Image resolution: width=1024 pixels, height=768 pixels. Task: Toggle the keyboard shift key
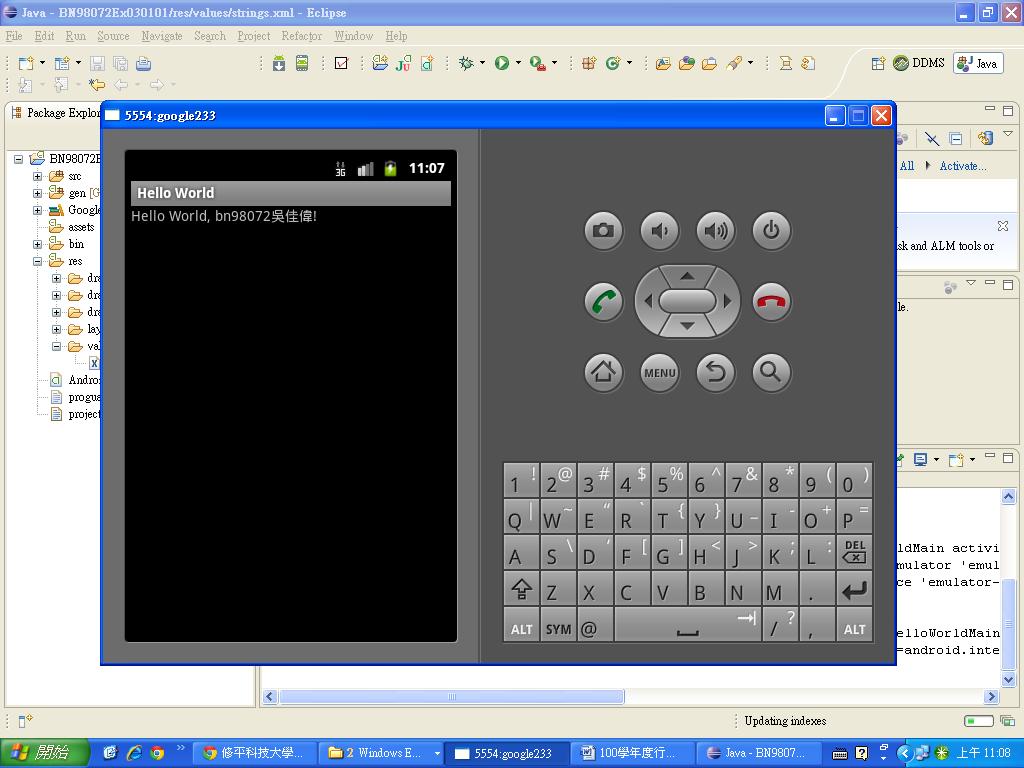click(x=521, y=590)
